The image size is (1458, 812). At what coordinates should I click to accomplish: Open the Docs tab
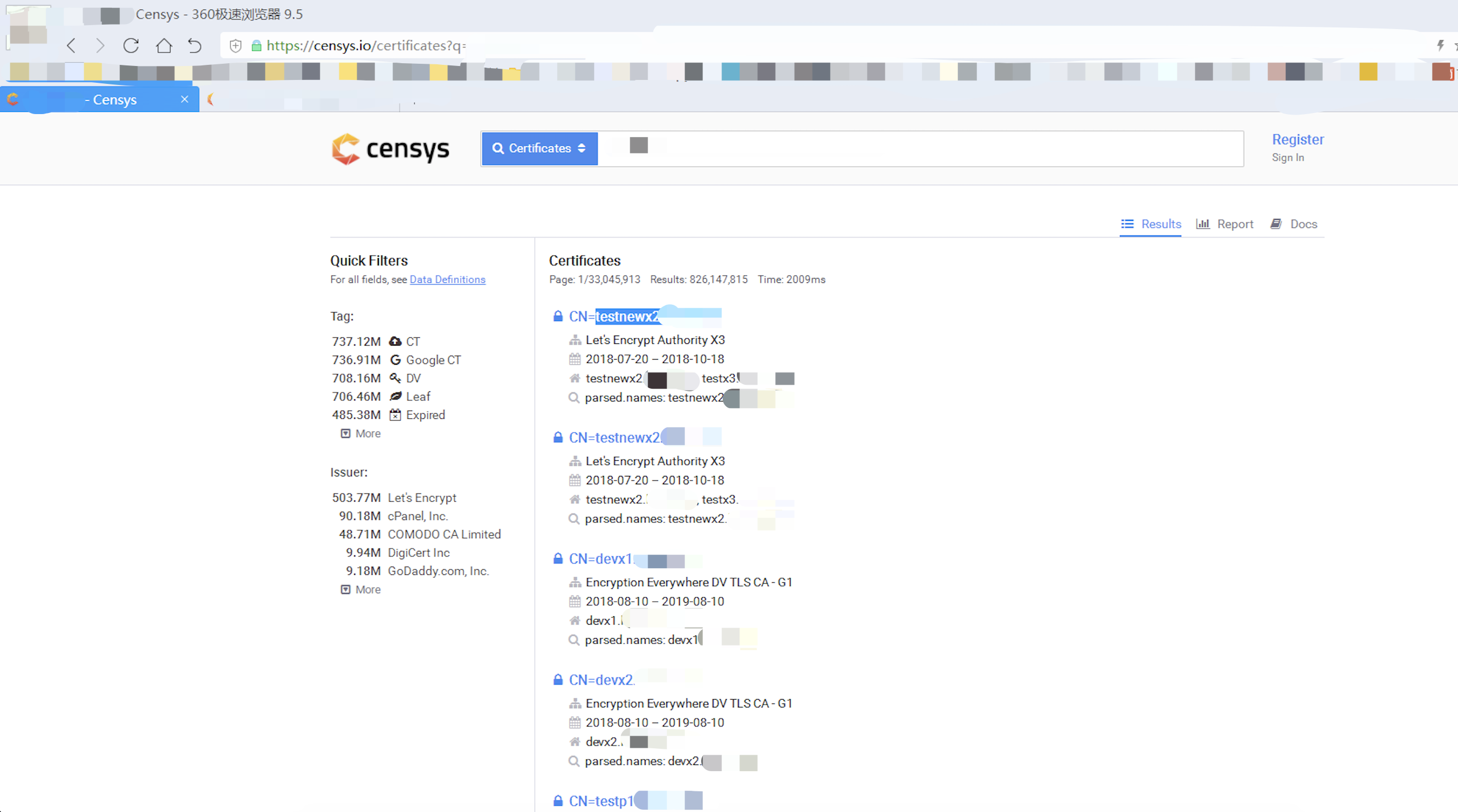click(1294, 224)
